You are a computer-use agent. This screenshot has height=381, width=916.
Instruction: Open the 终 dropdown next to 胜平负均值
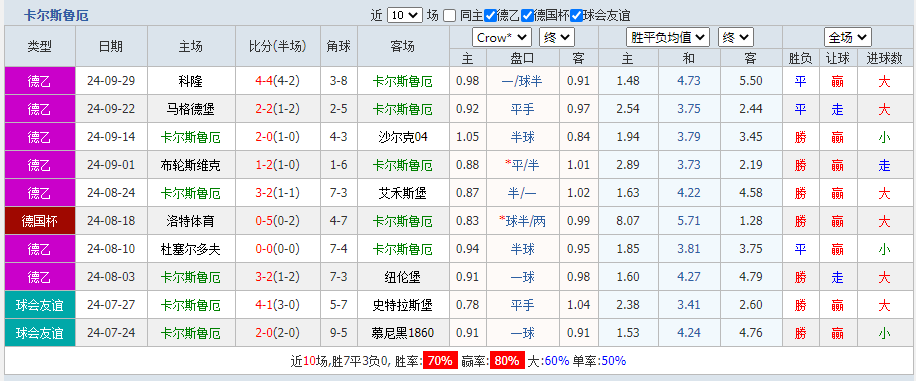(735, 37)
